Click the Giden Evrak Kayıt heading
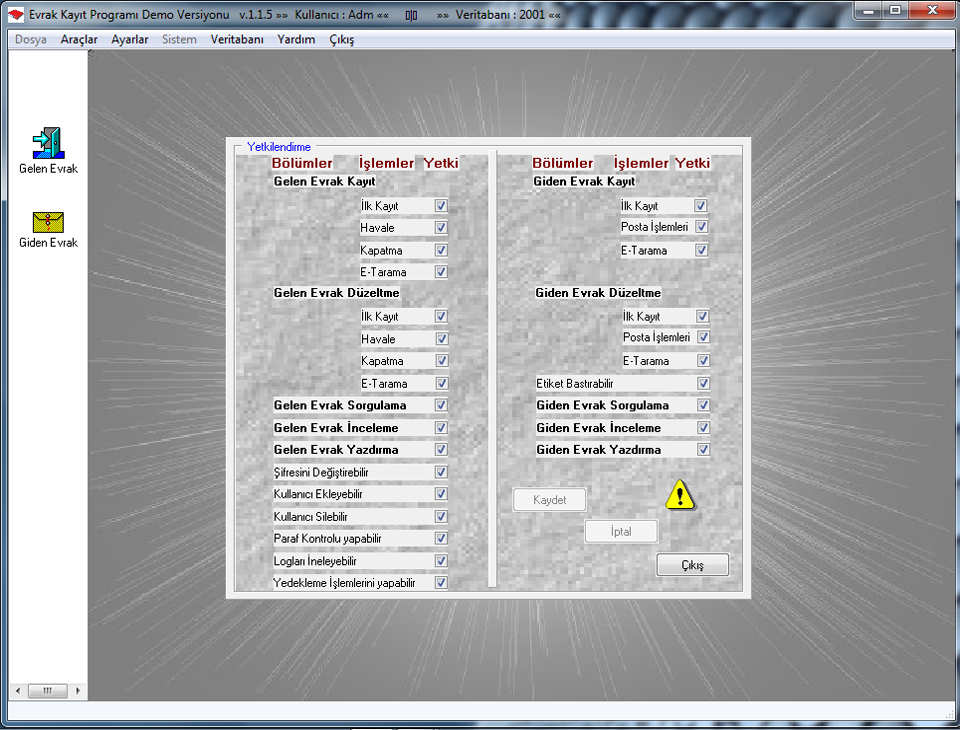The image size is (960, 730). (x=584, y=181)
